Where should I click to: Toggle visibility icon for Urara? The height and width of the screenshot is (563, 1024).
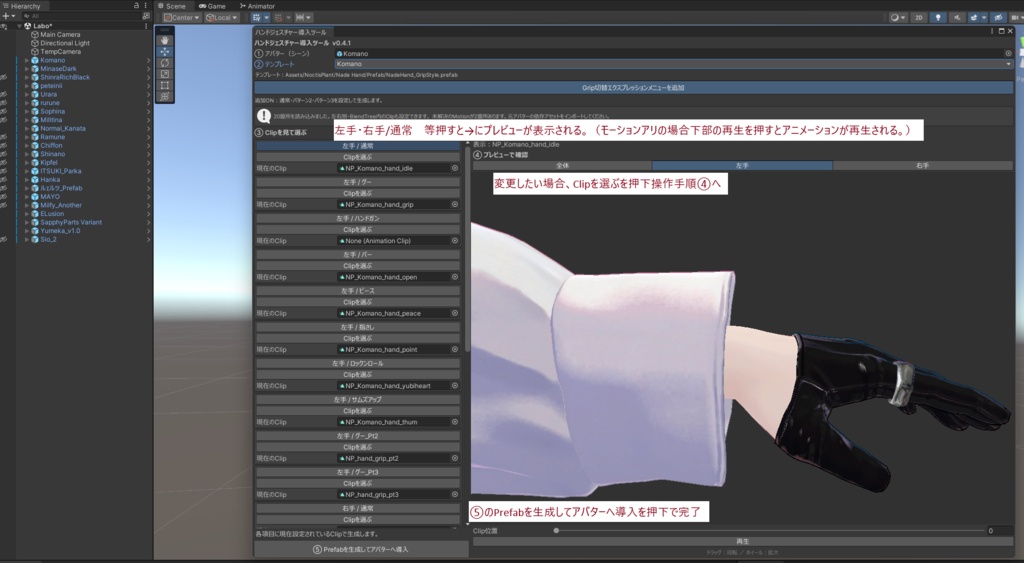pos(4,94)
